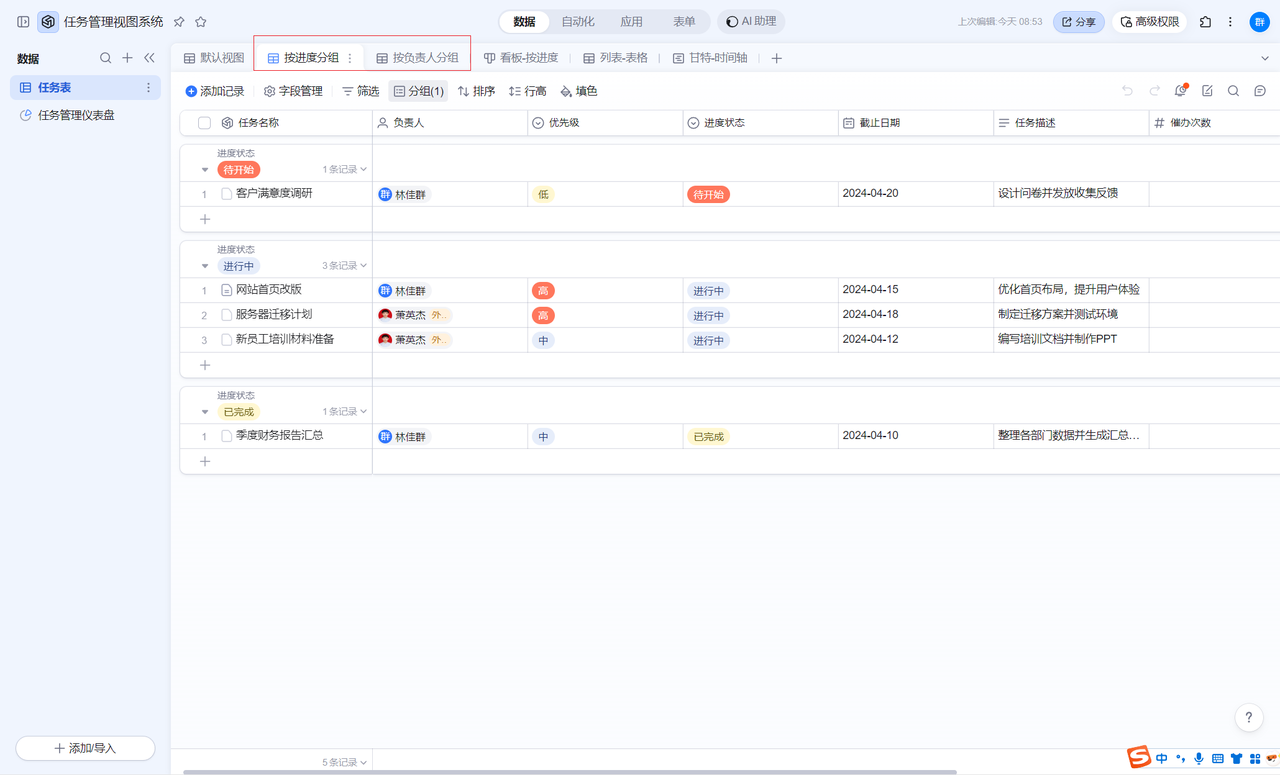Switch to the 看板-按进度 view tab
This screenshot has height=775, width=1280.
point(521,58)
